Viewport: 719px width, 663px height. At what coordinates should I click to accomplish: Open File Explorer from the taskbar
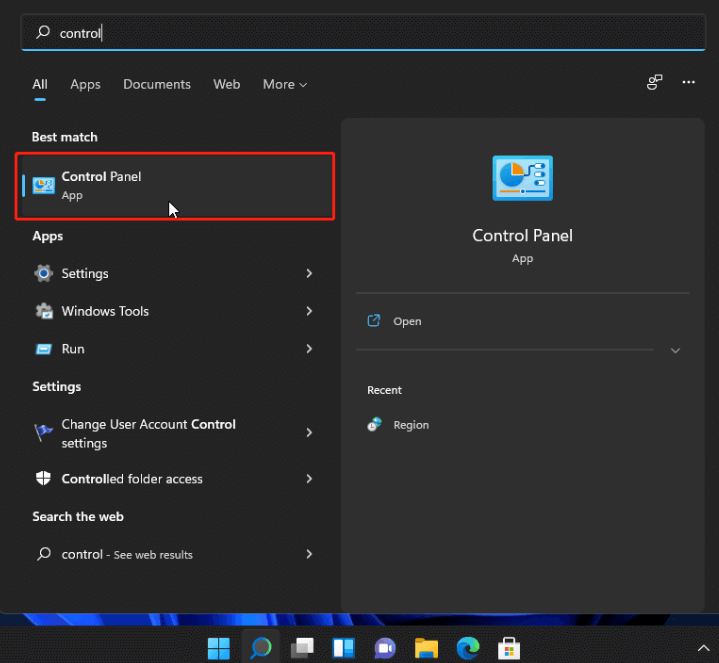pos(426,648)
